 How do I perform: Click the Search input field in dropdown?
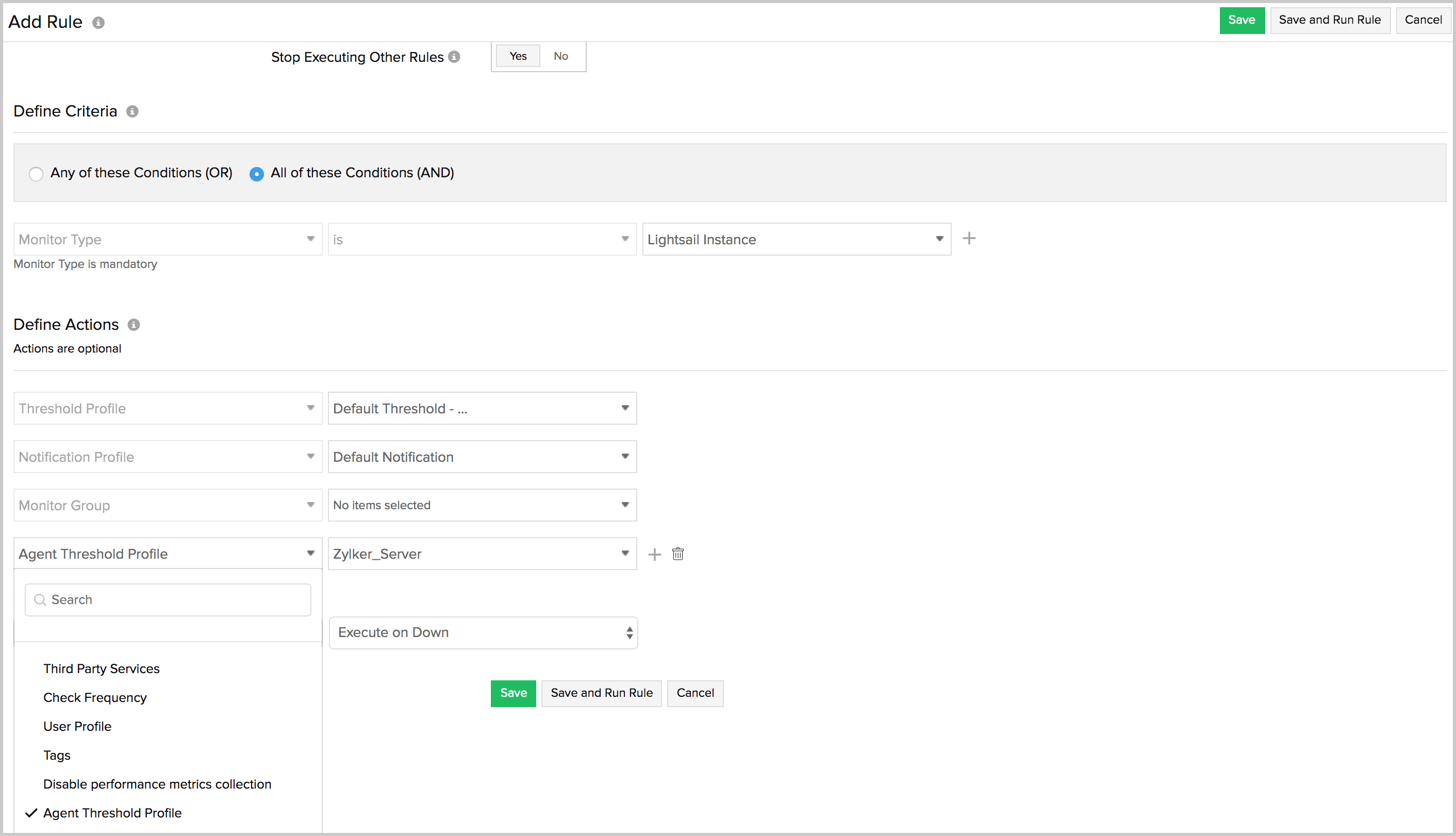(x=167, y=600)
